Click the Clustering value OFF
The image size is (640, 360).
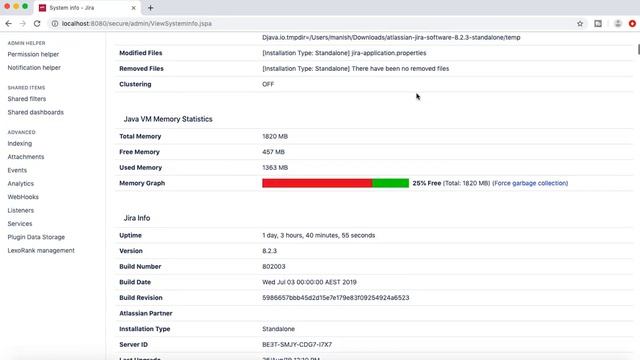click(x=268, y=84)
